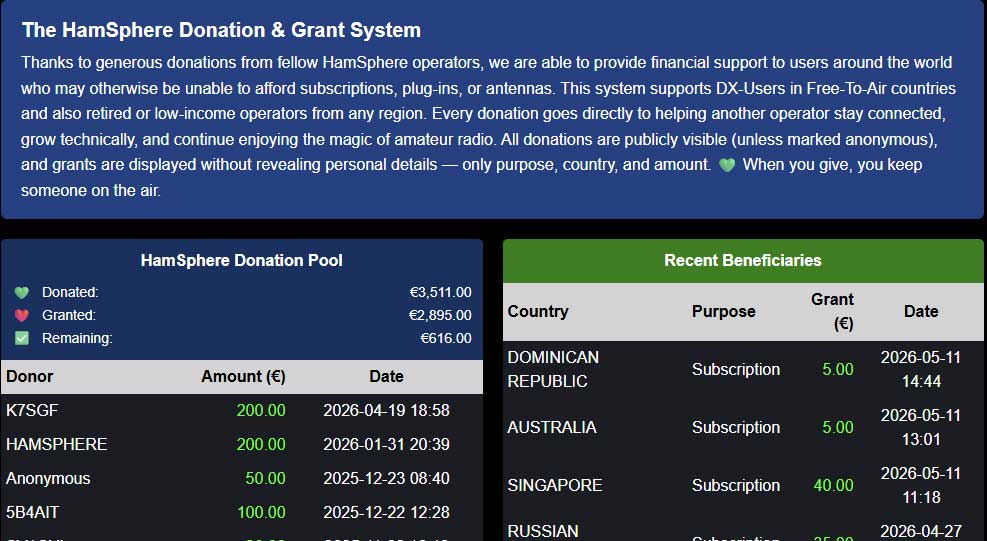Click SINGAPORE country cell

[x=555, y=486]
